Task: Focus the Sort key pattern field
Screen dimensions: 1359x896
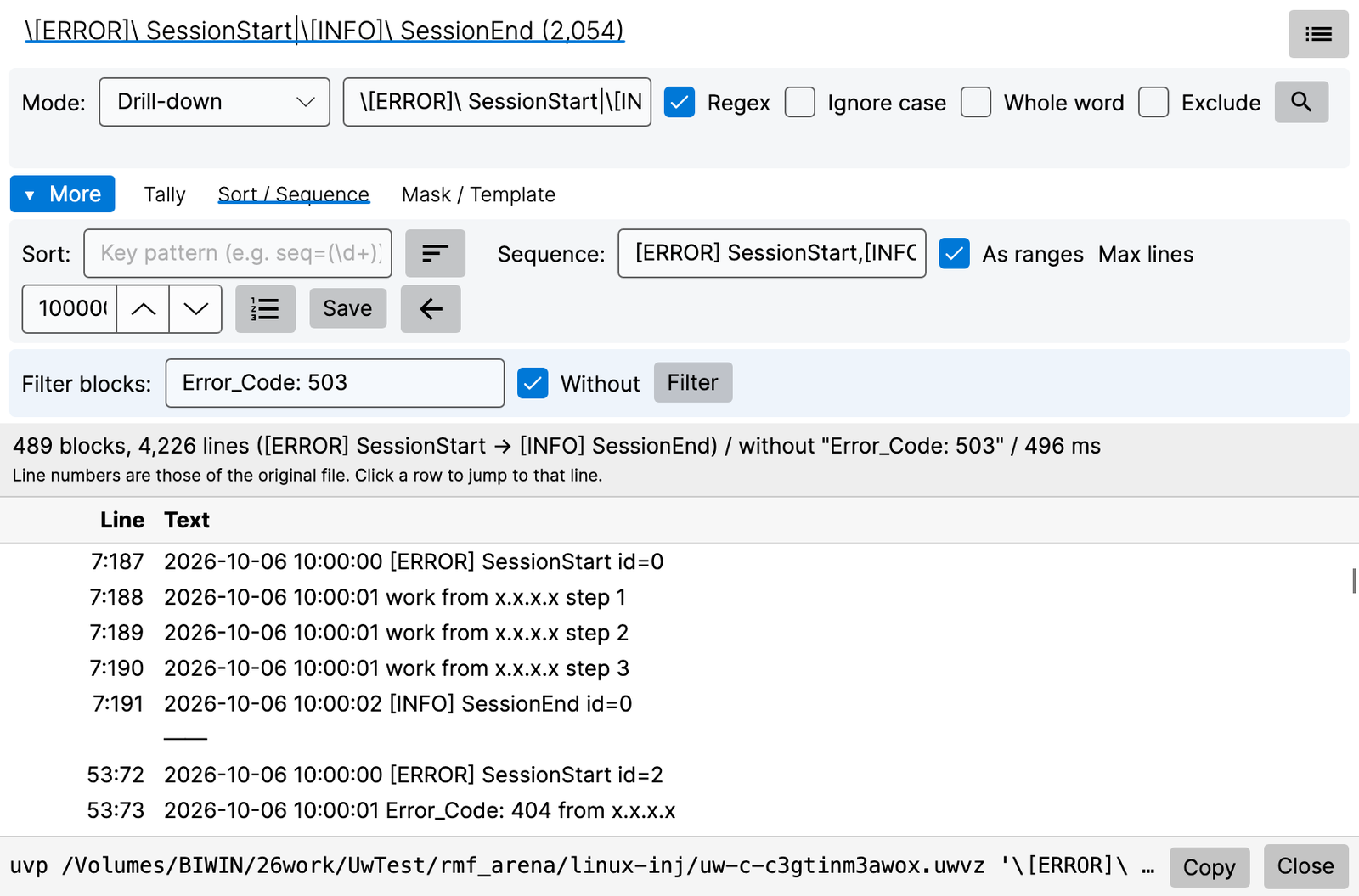Action: (x=238, y=253)
